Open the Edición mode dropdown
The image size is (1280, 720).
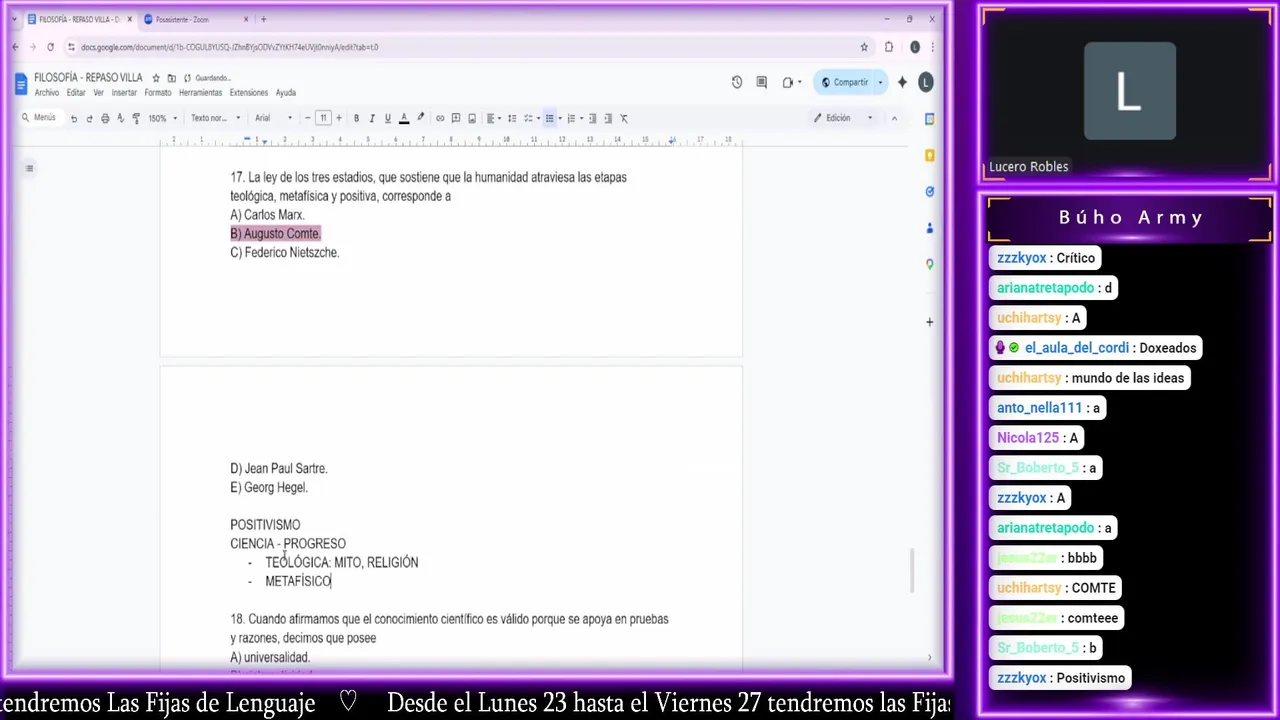843,118
